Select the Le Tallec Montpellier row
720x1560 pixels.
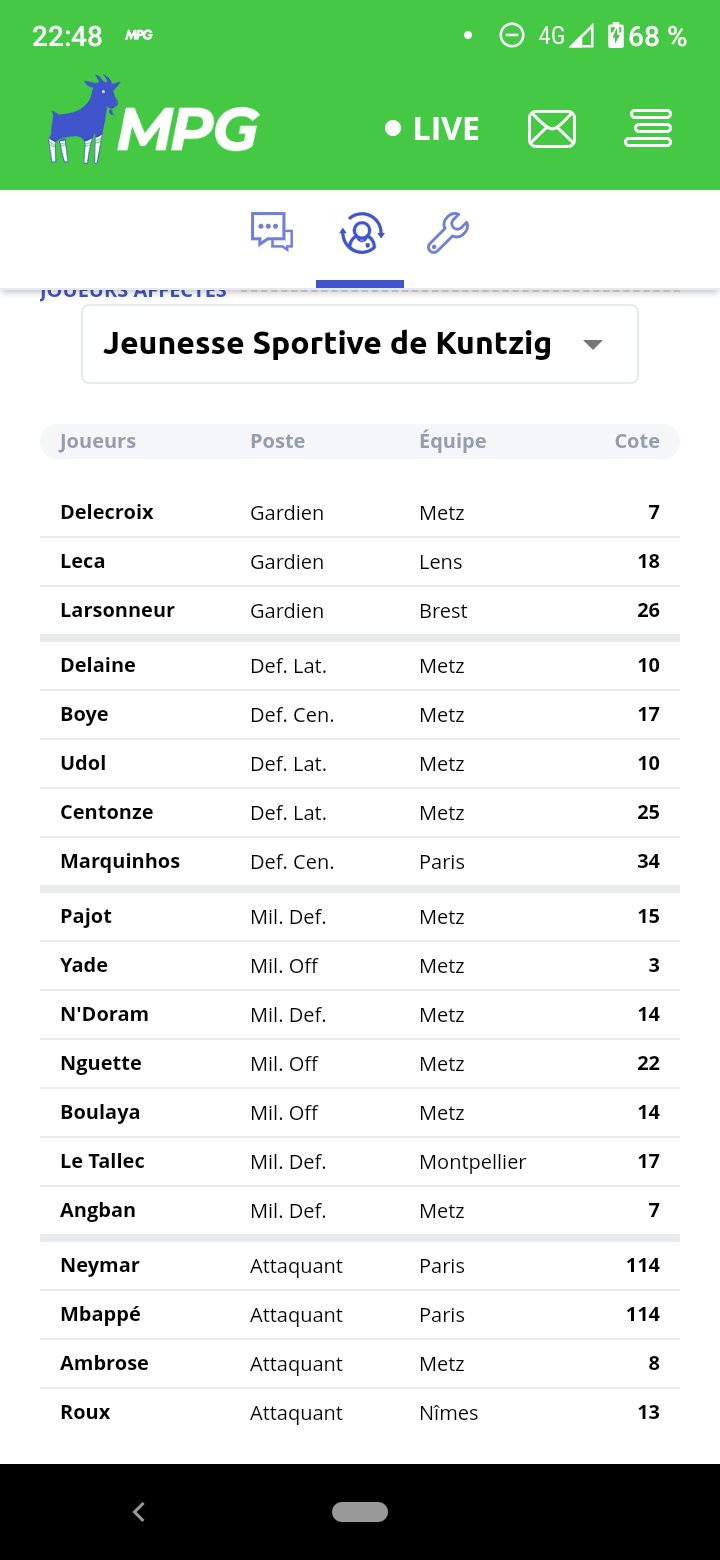pyautogui.click(x=360, y=1161)
